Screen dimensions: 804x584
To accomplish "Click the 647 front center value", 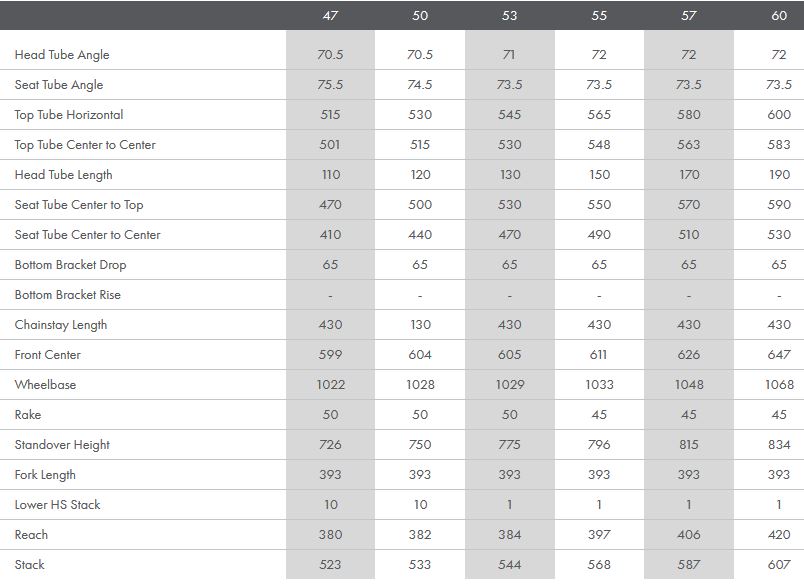I will coord(778,355).
